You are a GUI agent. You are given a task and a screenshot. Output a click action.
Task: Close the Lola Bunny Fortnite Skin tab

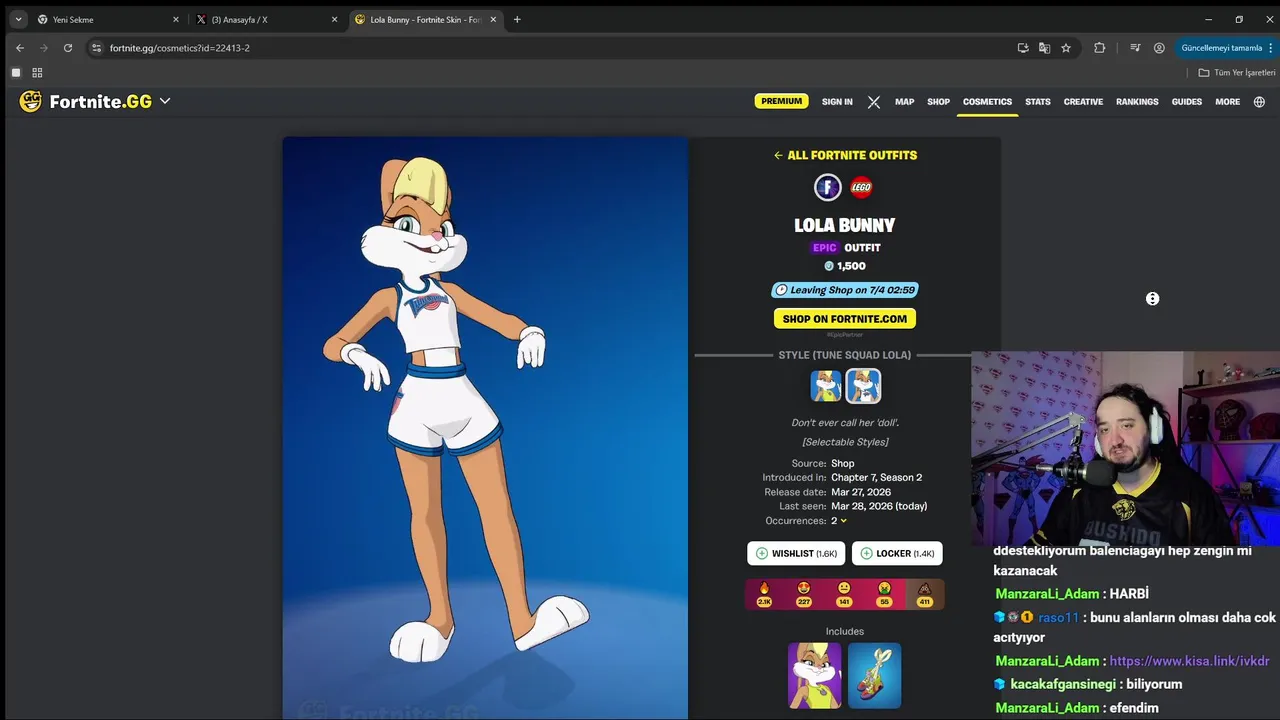click(x=493, y=19)
